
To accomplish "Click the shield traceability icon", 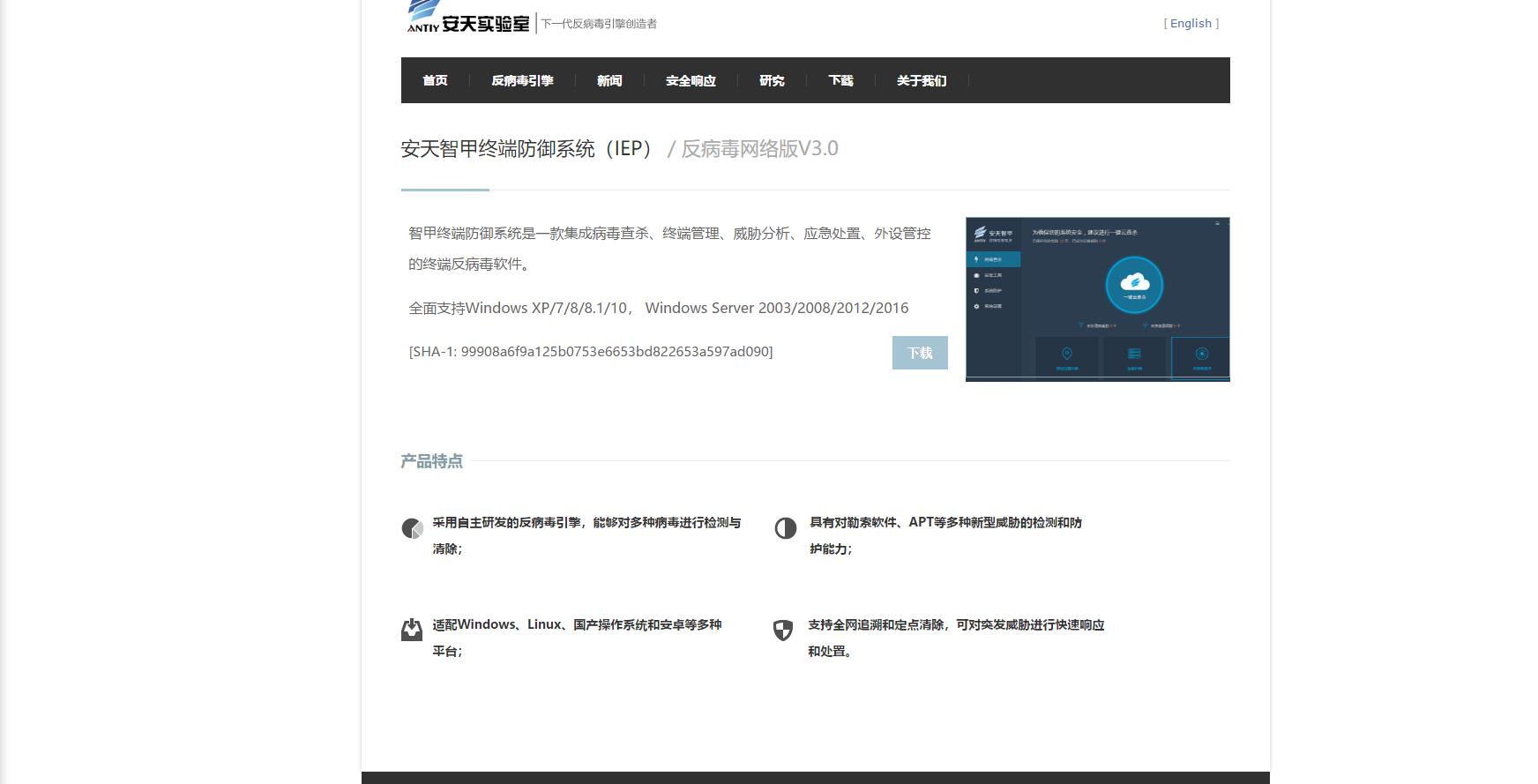I will (783, 630).
